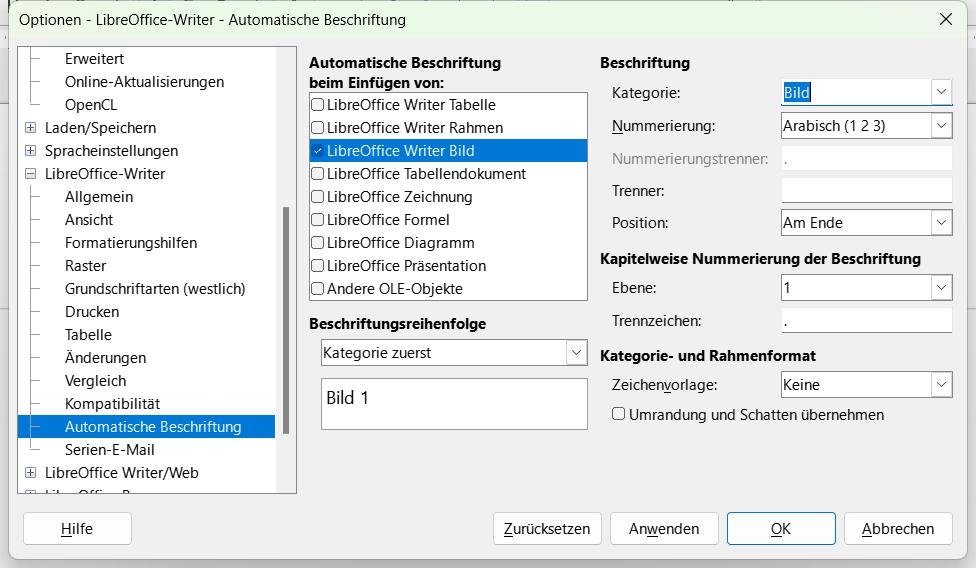
Task: Click into the Trennzeichen input field
Action: point(866,320)
